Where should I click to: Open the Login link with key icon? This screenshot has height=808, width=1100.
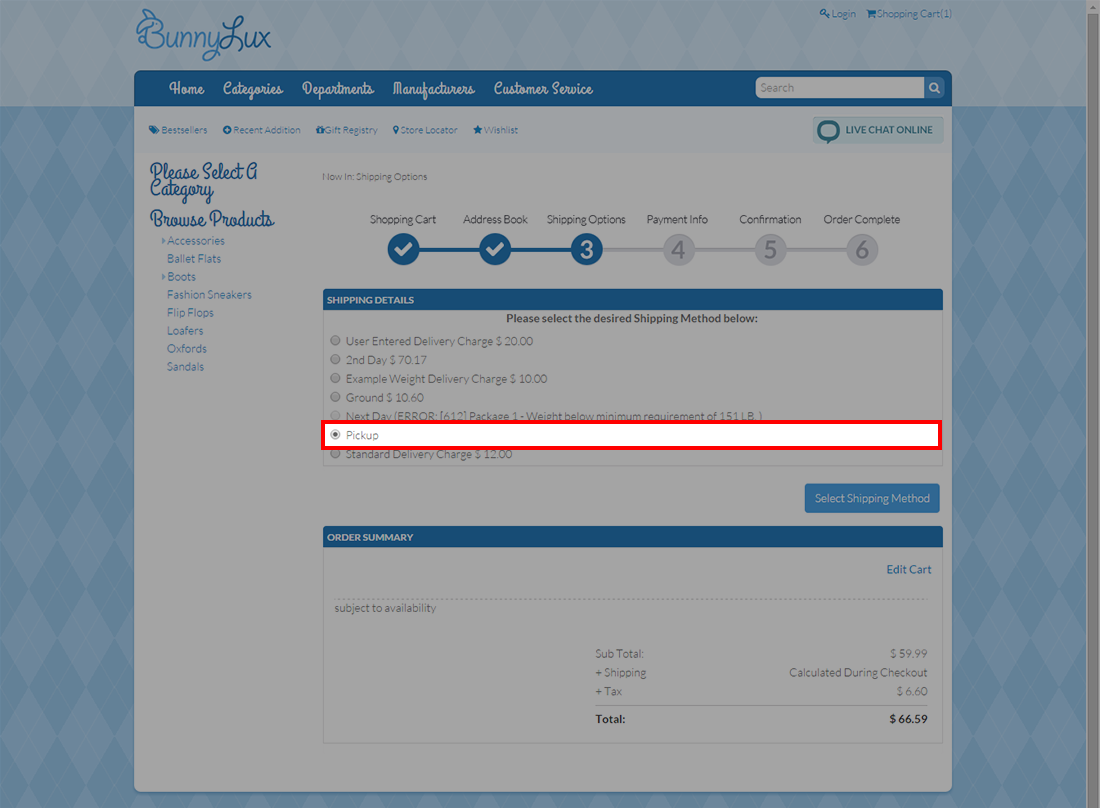(x=838, y=13)
